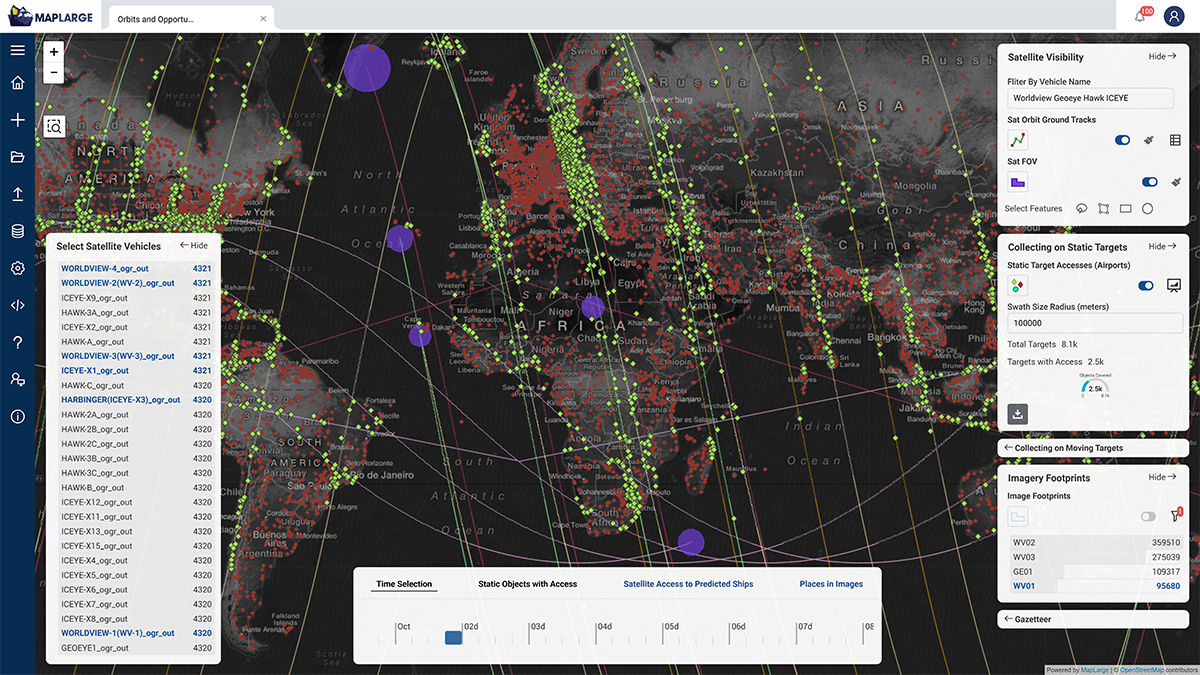Click the presentation screen icon for Static Target Accesses
1200x675 pixels.
(x=1175, y=285)
